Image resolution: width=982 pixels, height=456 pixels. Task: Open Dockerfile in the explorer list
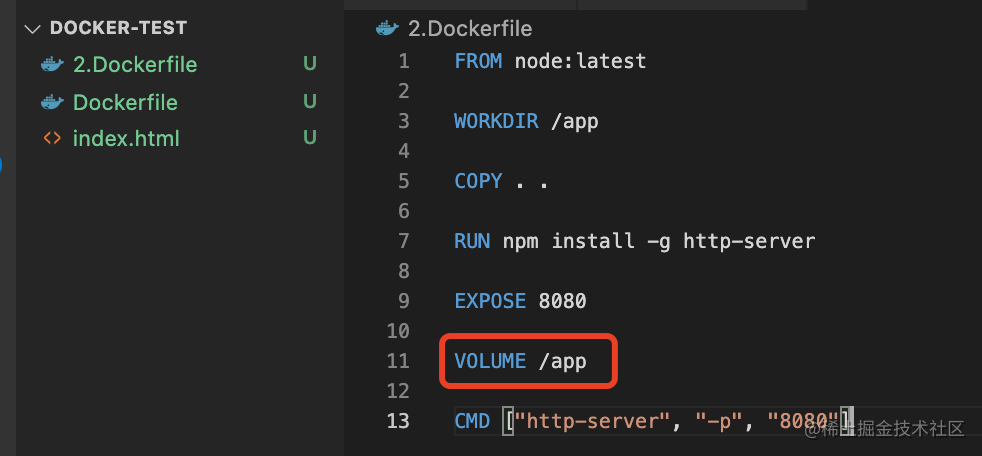125,102
